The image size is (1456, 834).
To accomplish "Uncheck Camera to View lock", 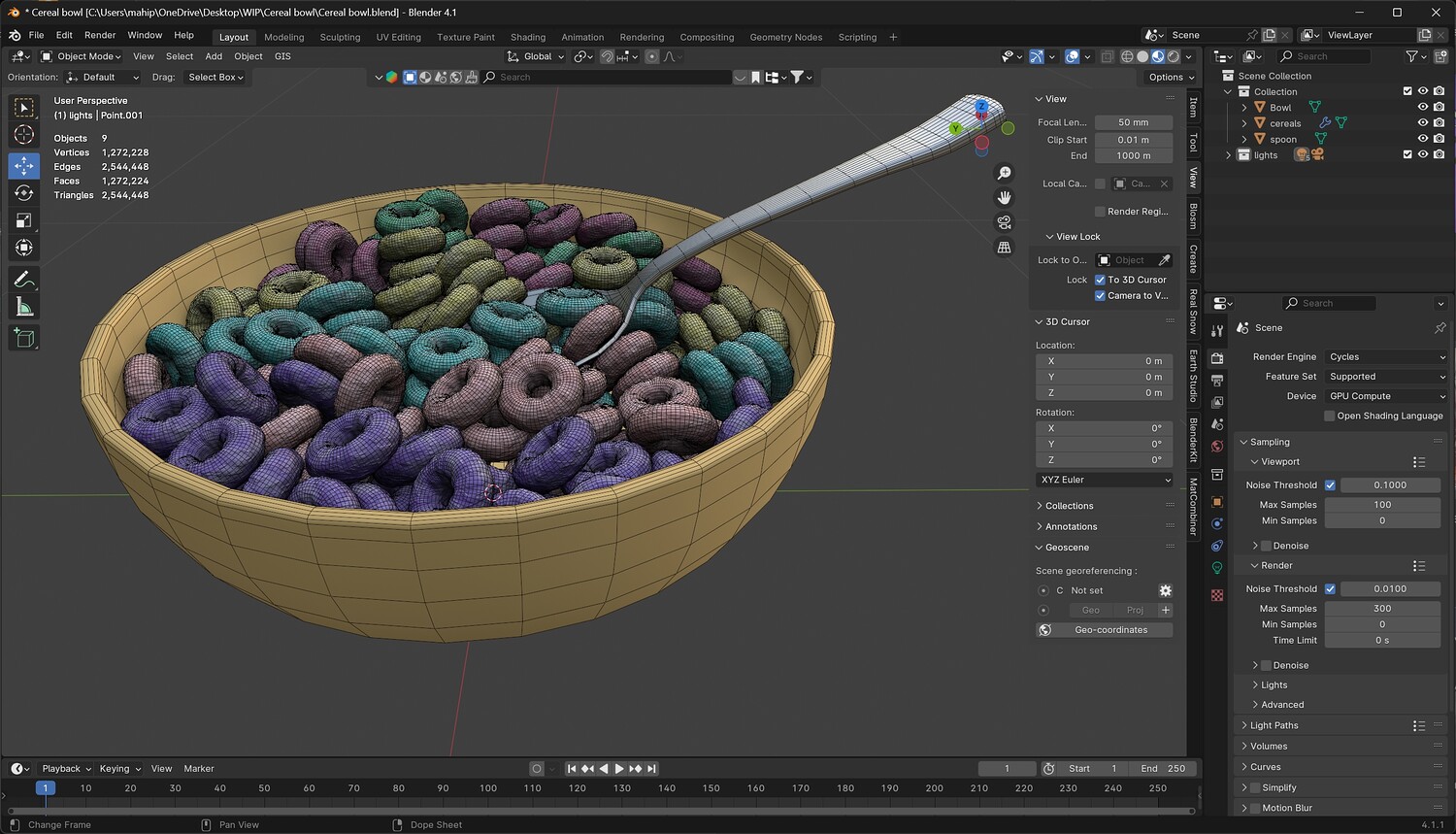I will click(1100, 295).
